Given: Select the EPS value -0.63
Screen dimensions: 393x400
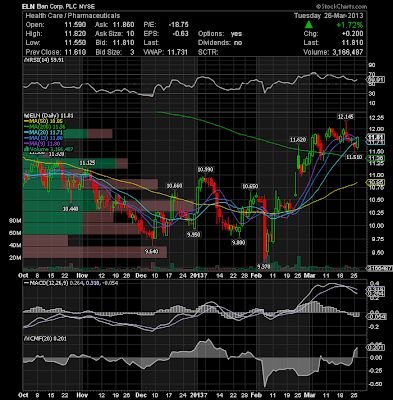Looking at the screenshot, I should point(180,34).
